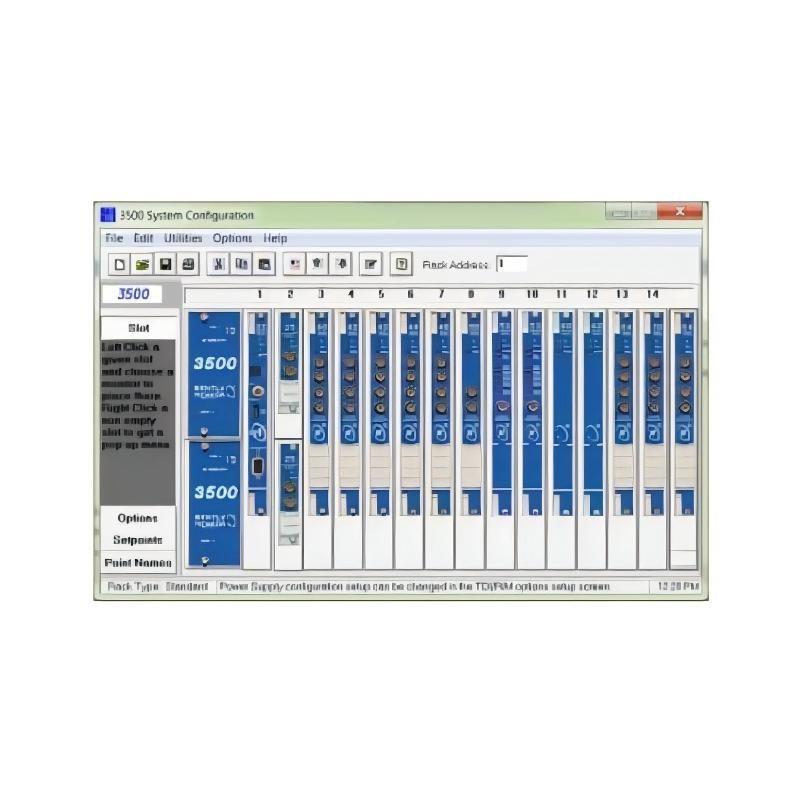Image resolution: width=800 pixels, height=800 pixels.
Task: Click the Help question mark toolbar icon
Action: tap(400, 265)
